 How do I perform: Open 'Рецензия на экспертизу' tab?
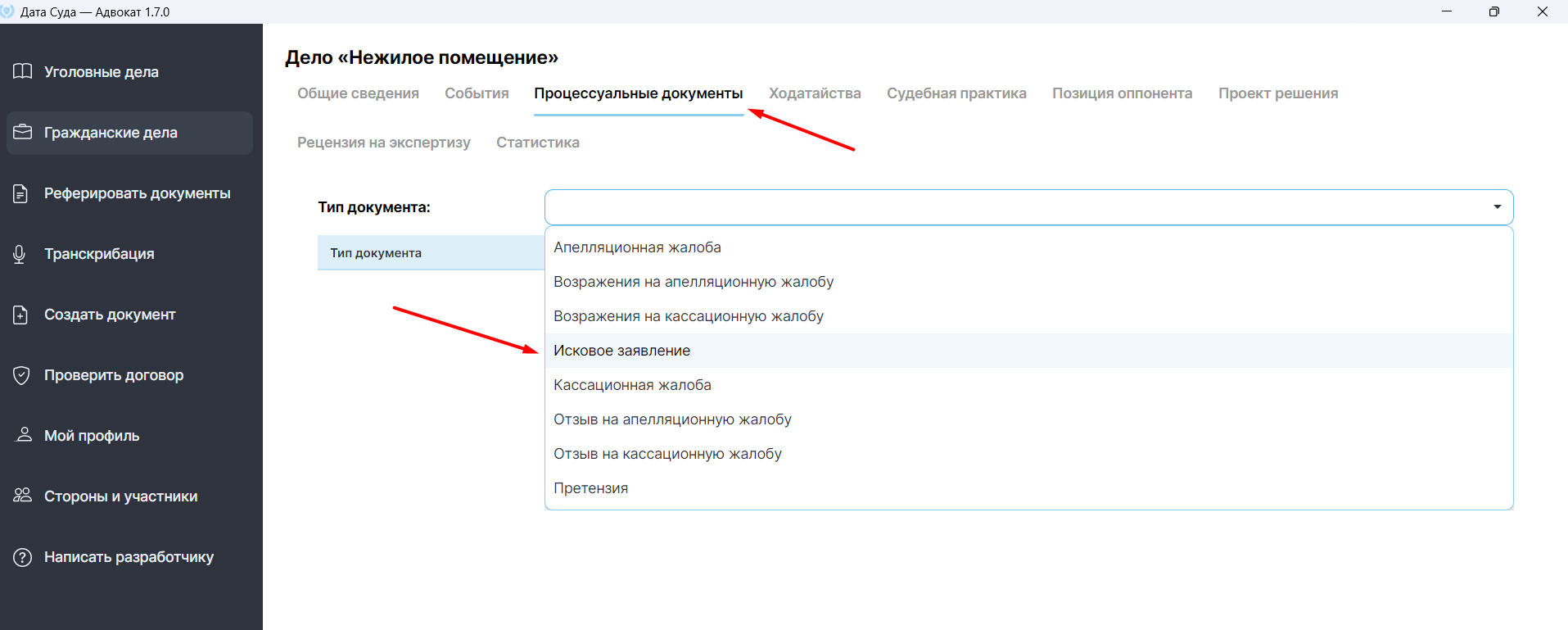(384, 143)
